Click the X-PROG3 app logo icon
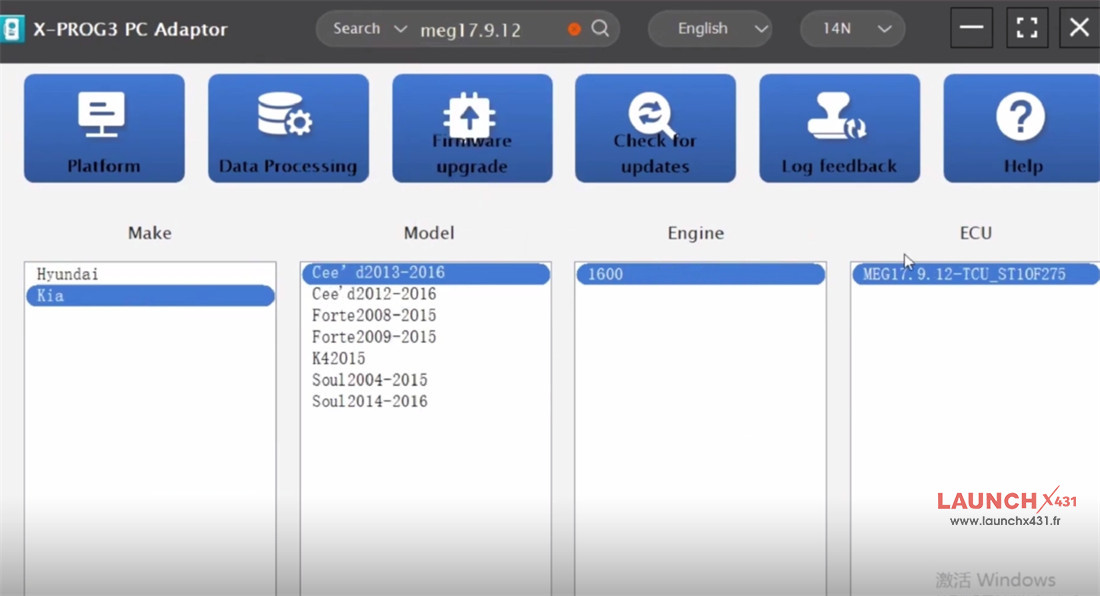 (12, 28)
